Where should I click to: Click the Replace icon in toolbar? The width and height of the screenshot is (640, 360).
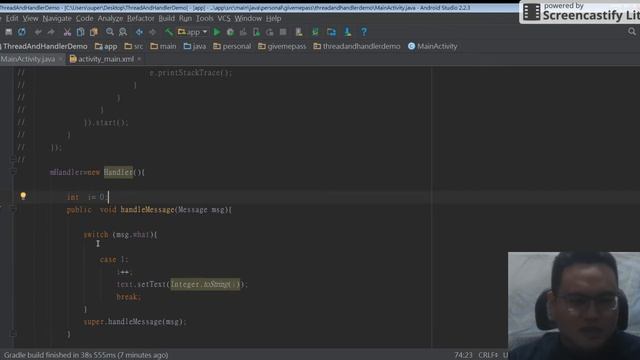(x=123, y=32)
